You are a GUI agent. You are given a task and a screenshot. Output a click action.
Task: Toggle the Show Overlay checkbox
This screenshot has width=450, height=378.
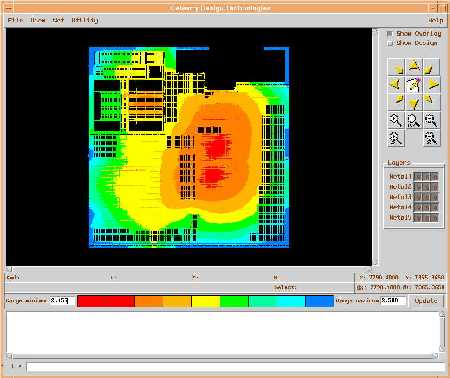pos(390,34)
